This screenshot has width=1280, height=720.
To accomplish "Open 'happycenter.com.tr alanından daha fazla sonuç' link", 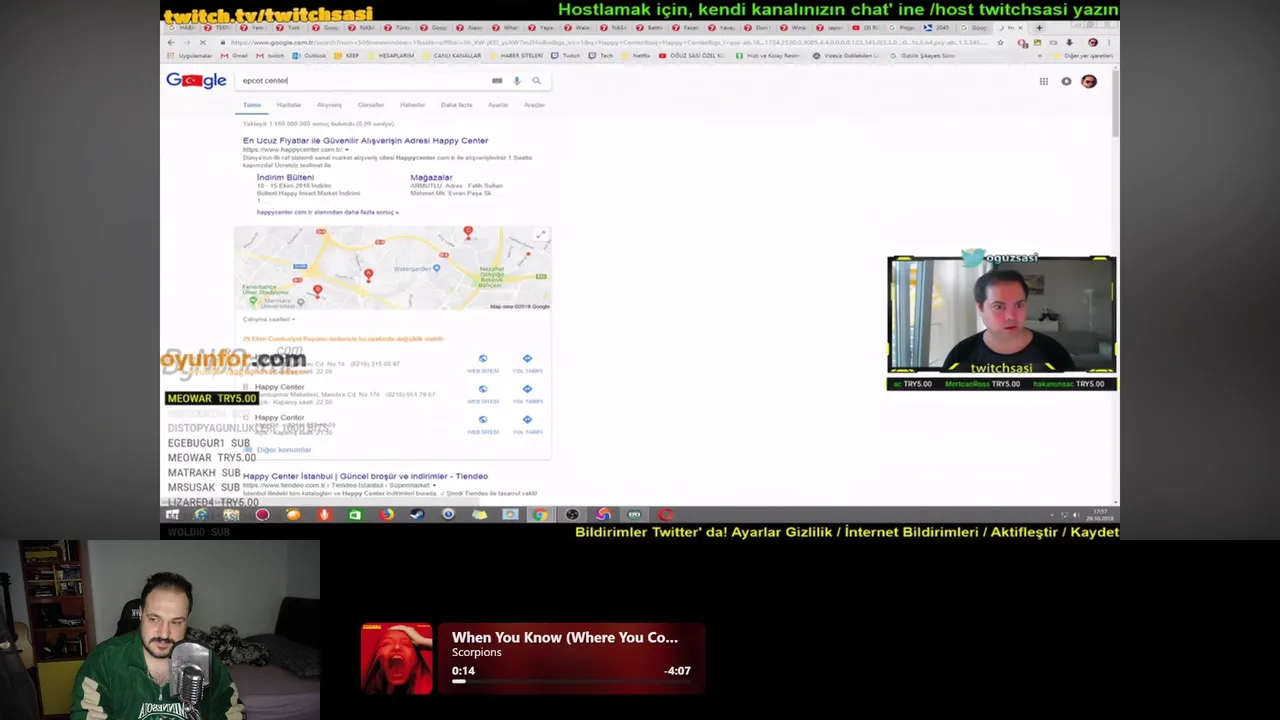I will point(328,212).
